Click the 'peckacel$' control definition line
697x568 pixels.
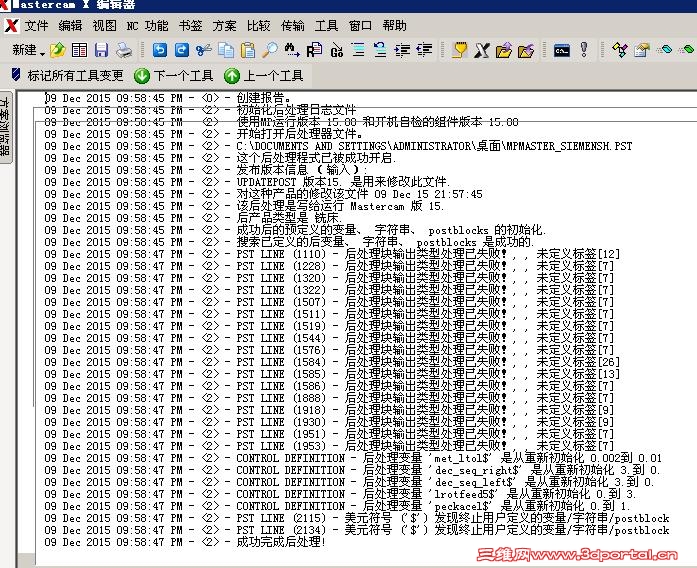point(337,506)
